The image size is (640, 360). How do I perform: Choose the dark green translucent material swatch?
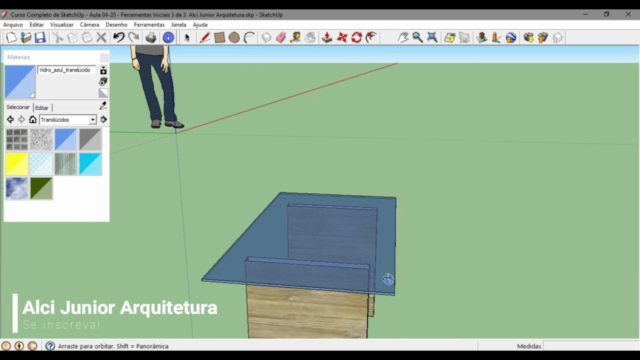pyautogui.click(x=41, y=189)
